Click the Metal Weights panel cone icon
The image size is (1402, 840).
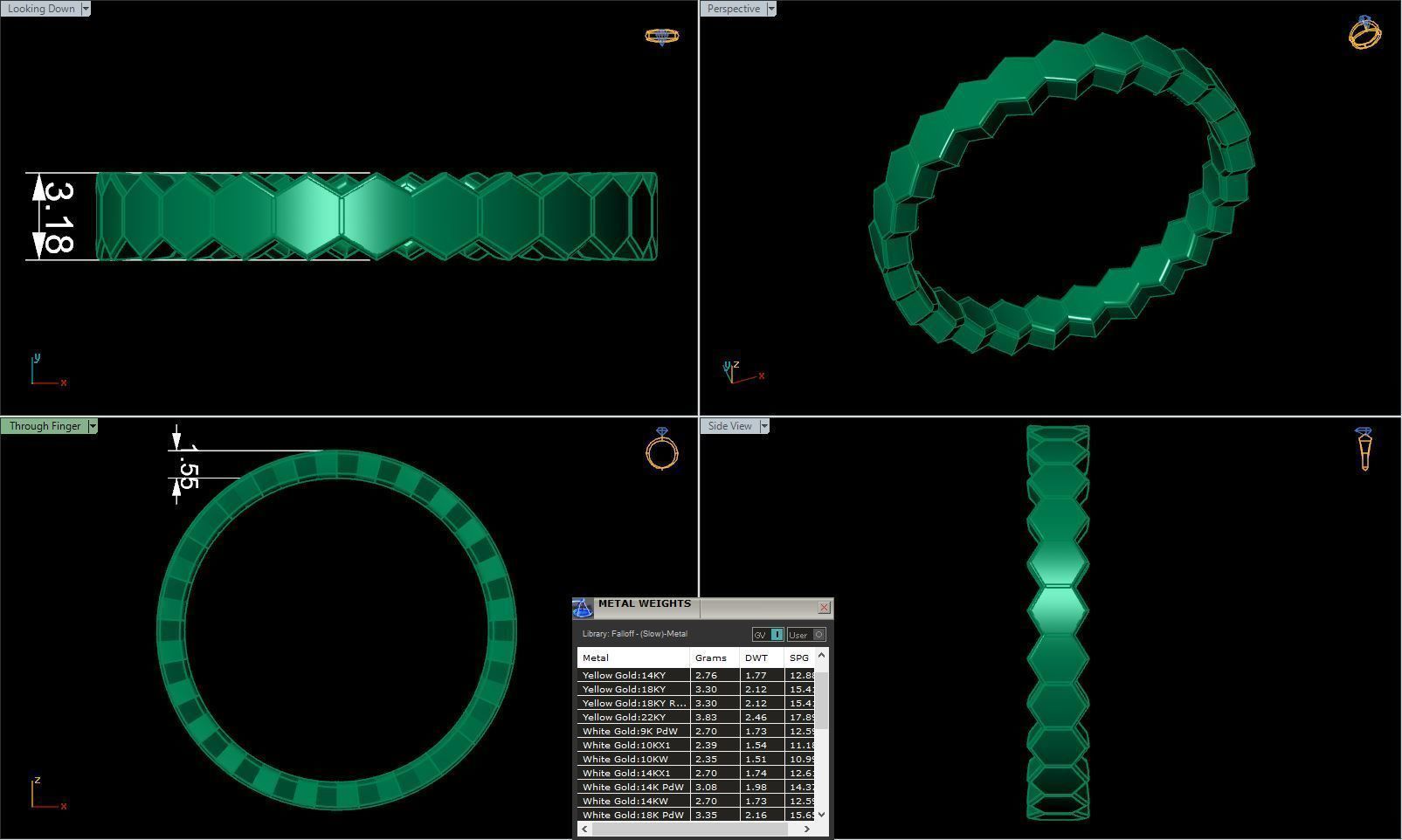(583, 608)
